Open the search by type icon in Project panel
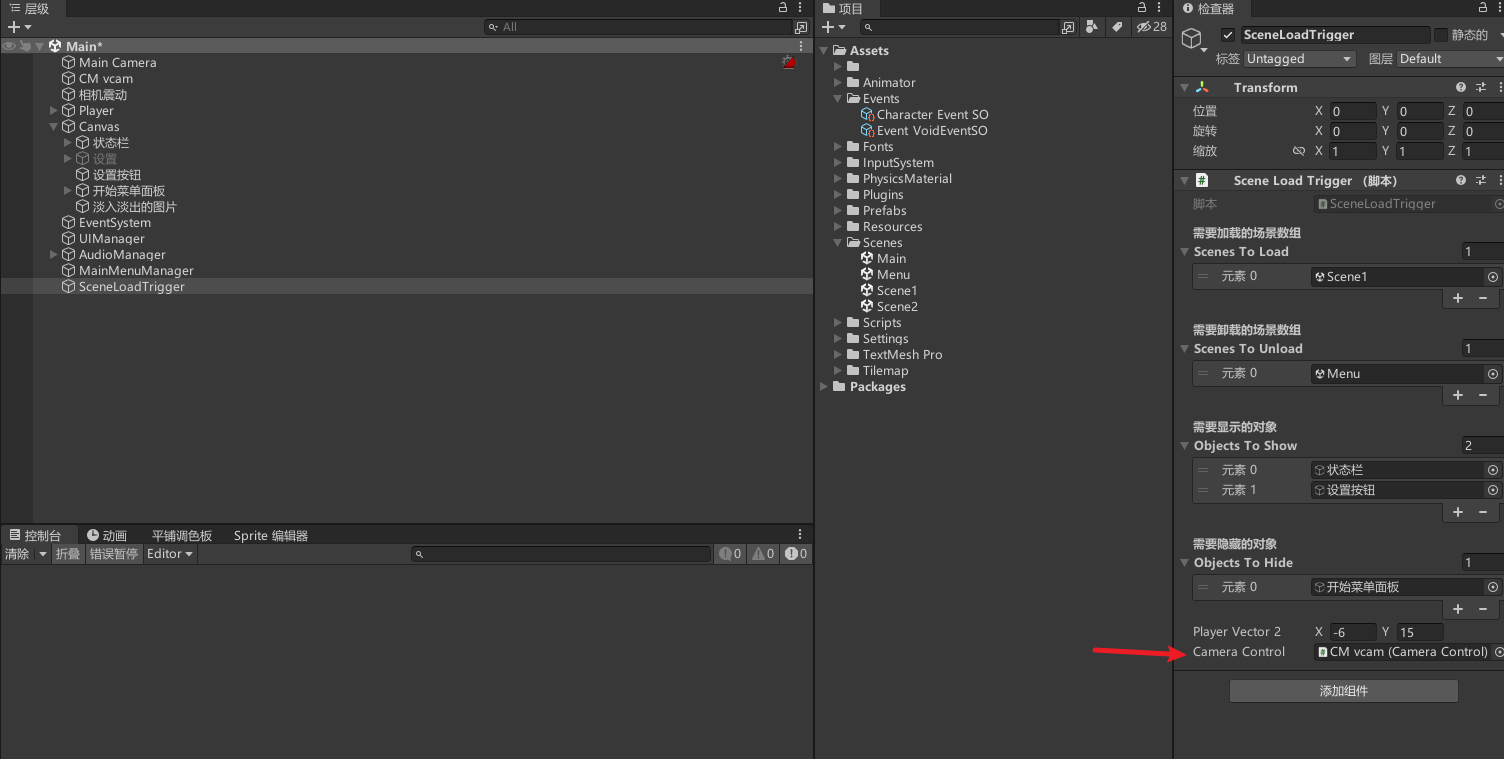The image size is (1504, 759). pos(1091,26)
